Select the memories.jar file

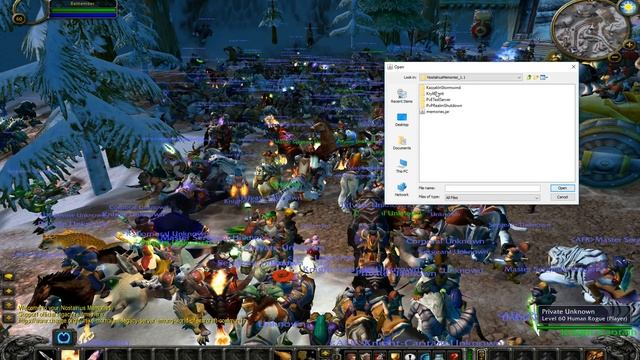point(435,111)
